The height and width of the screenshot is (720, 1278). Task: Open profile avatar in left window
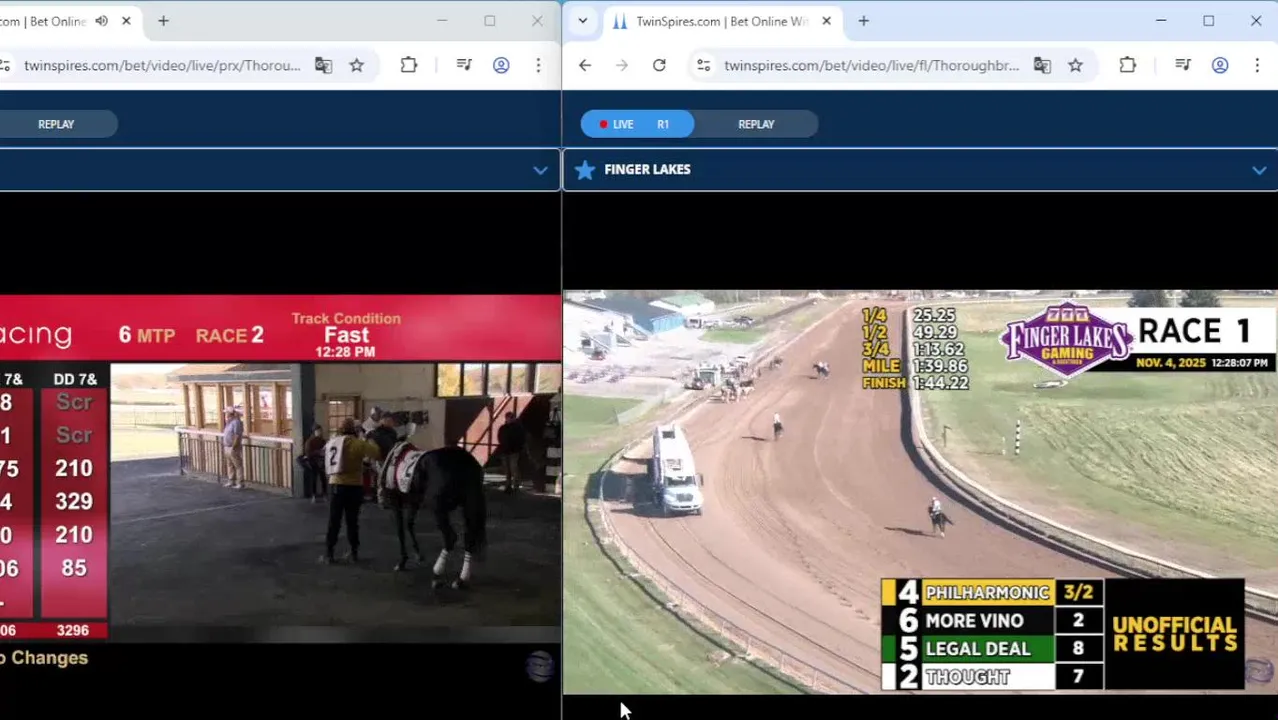coord(501,65)
